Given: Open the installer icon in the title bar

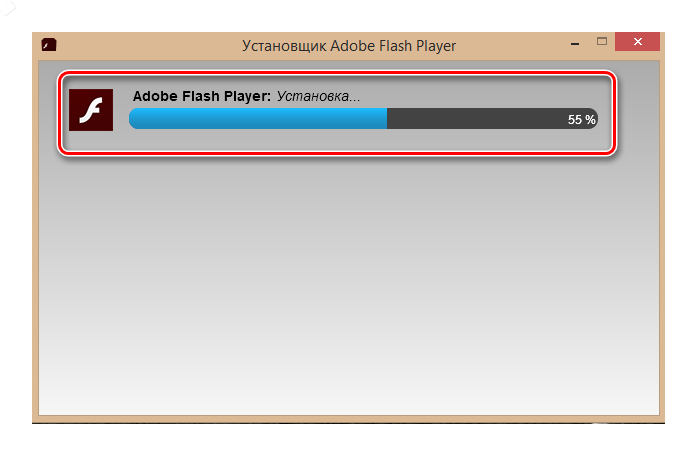Looking at the screenshot, I should click(49, 45).
